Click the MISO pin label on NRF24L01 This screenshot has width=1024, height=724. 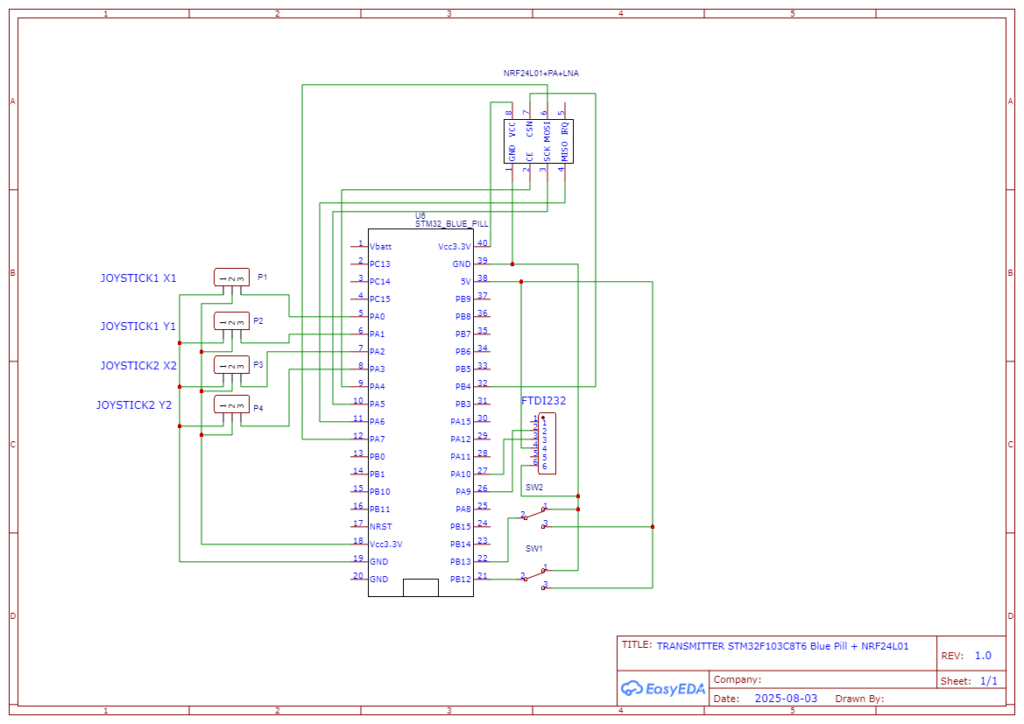[565, 152]
